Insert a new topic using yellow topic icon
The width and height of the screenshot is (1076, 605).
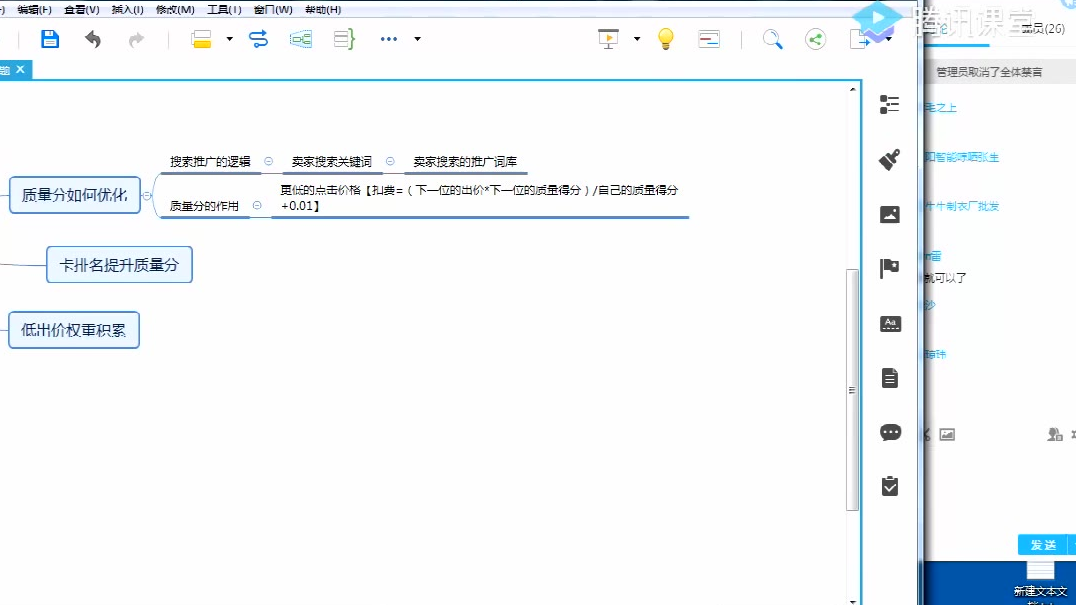point(201,39)
